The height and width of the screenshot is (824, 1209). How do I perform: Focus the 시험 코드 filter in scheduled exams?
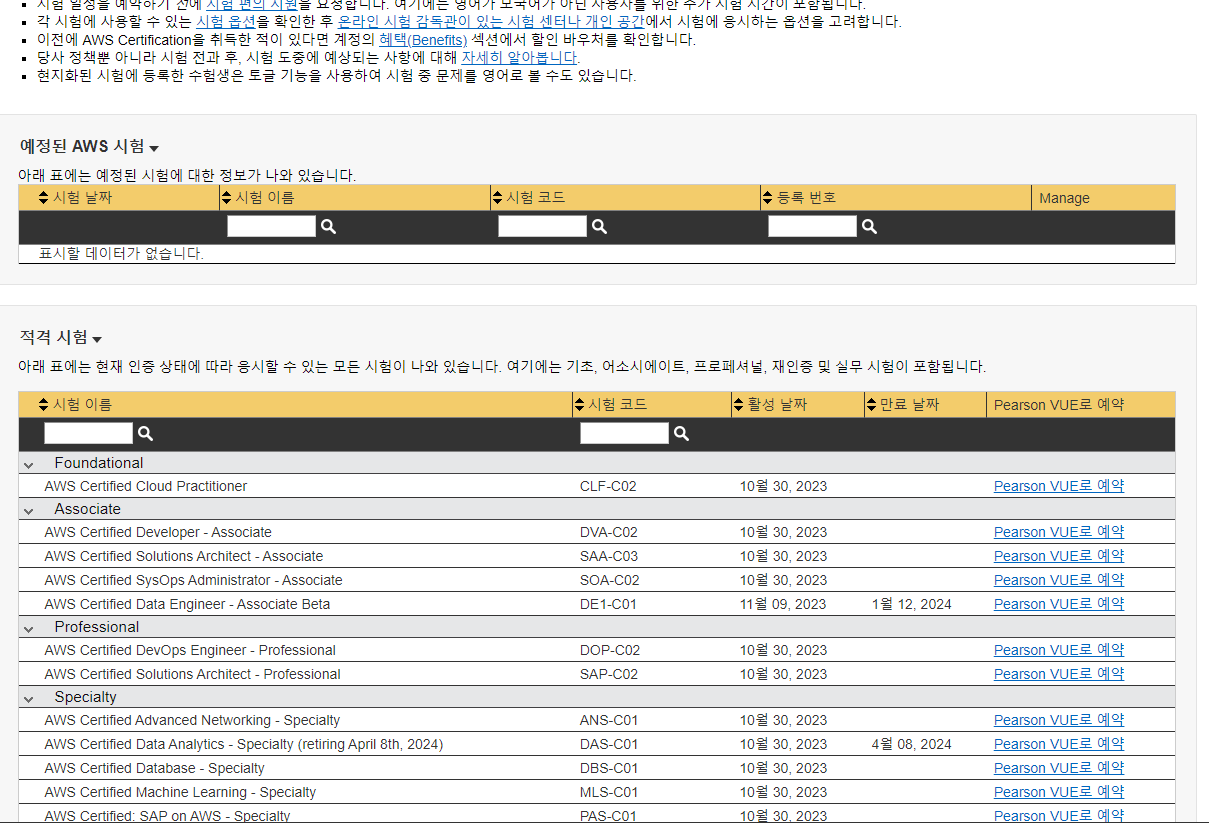coord(542,226)
